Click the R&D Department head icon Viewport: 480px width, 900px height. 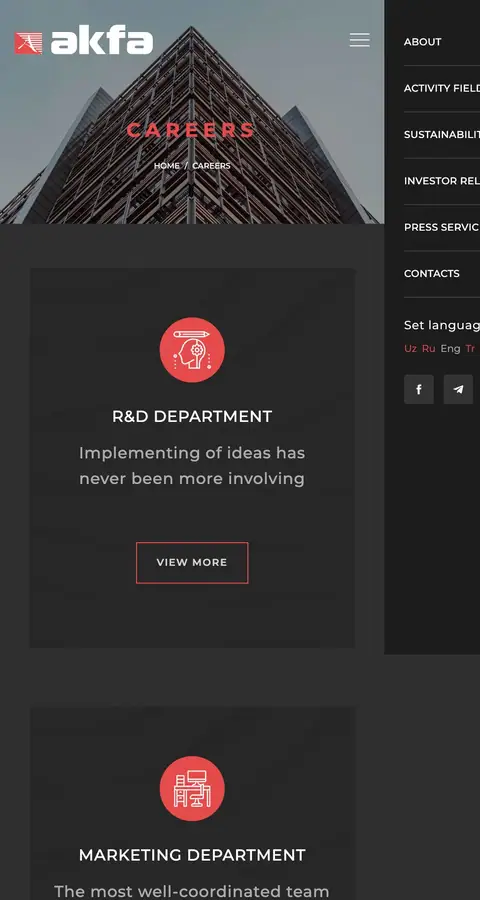pyautogui.click(x=192, y=350)
